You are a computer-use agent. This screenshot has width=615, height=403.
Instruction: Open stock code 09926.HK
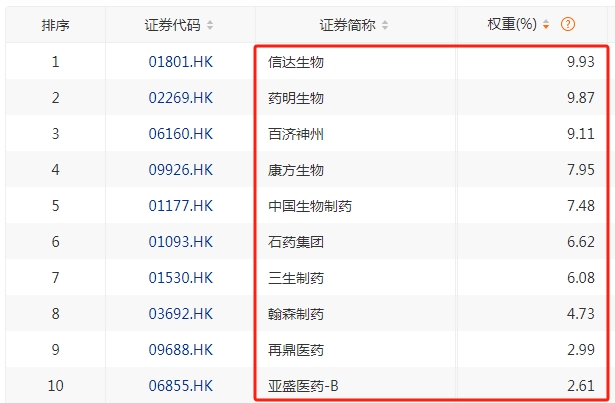click(x=180, y=170)
